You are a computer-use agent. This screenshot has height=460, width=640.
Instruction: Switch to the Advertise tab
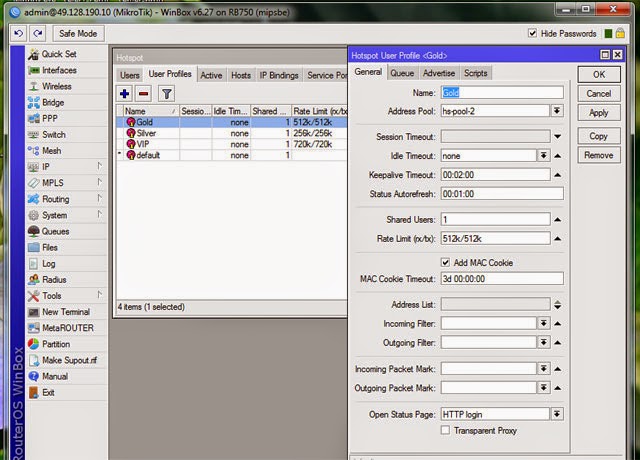(439, 73)
